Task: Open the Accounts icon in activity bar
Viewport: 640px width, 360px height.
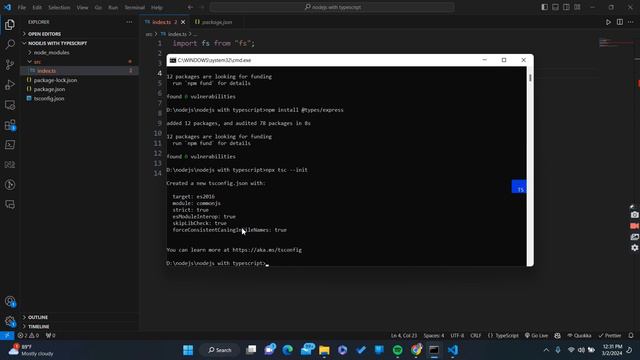Action: coord(10,302)
